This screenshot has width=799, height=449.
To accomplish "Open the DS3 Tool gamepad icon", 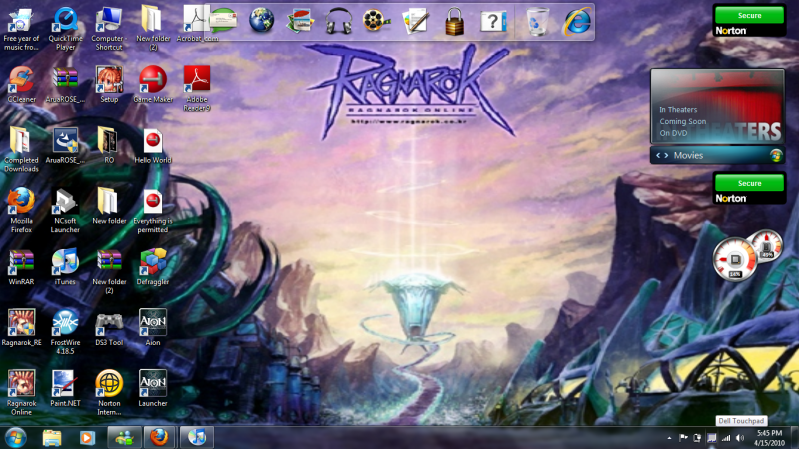I will [109, 323].
